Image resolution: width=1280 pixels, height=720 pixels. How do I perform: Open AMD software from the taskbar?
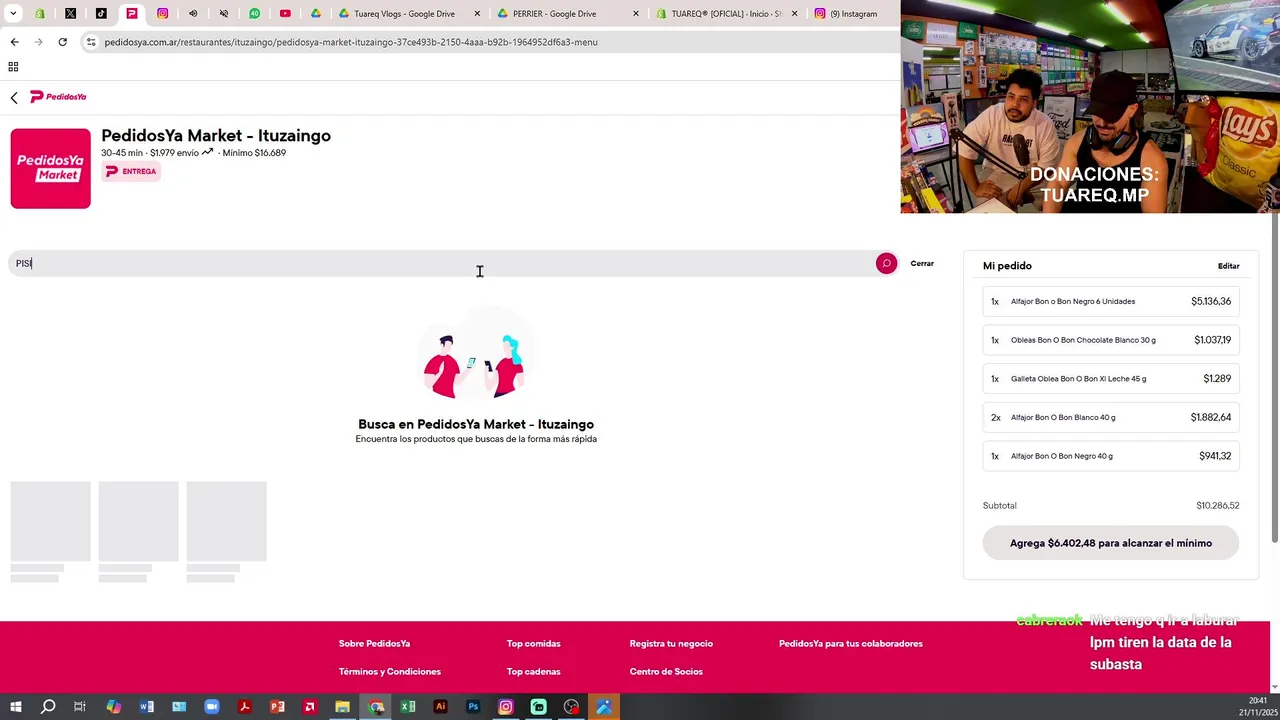coord(310,707)
